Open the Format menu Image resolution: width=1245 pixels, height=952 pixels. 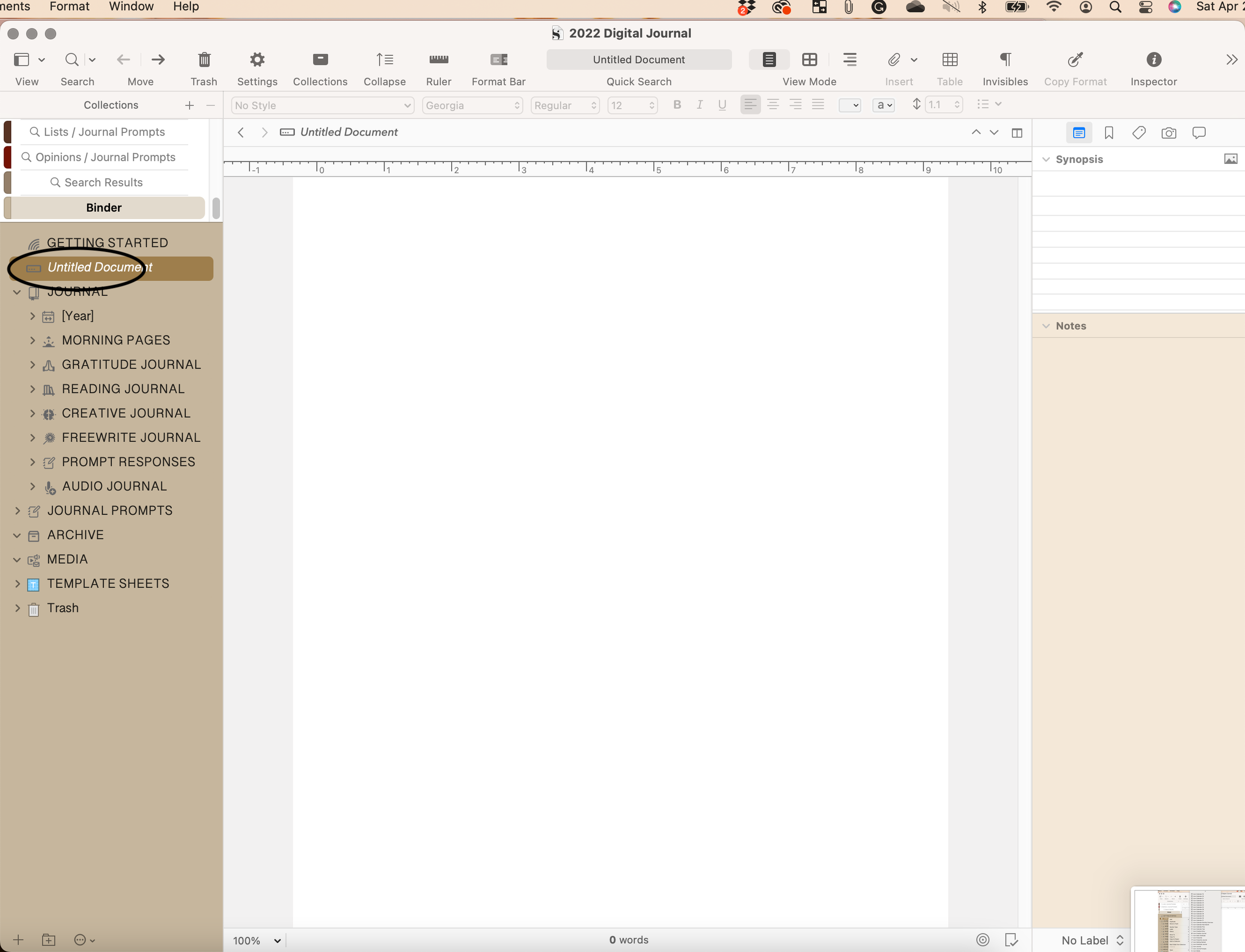coord(69,7)
